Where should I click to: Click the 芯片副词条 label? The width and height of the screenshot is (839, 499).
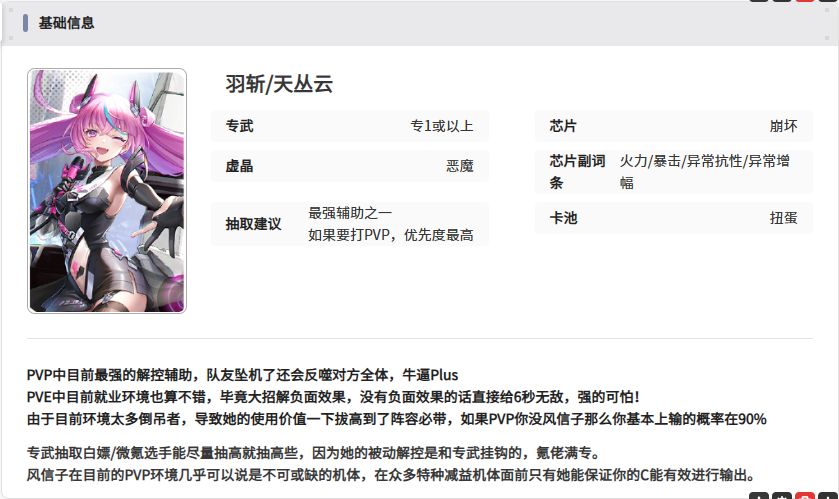tap(577, 172)
